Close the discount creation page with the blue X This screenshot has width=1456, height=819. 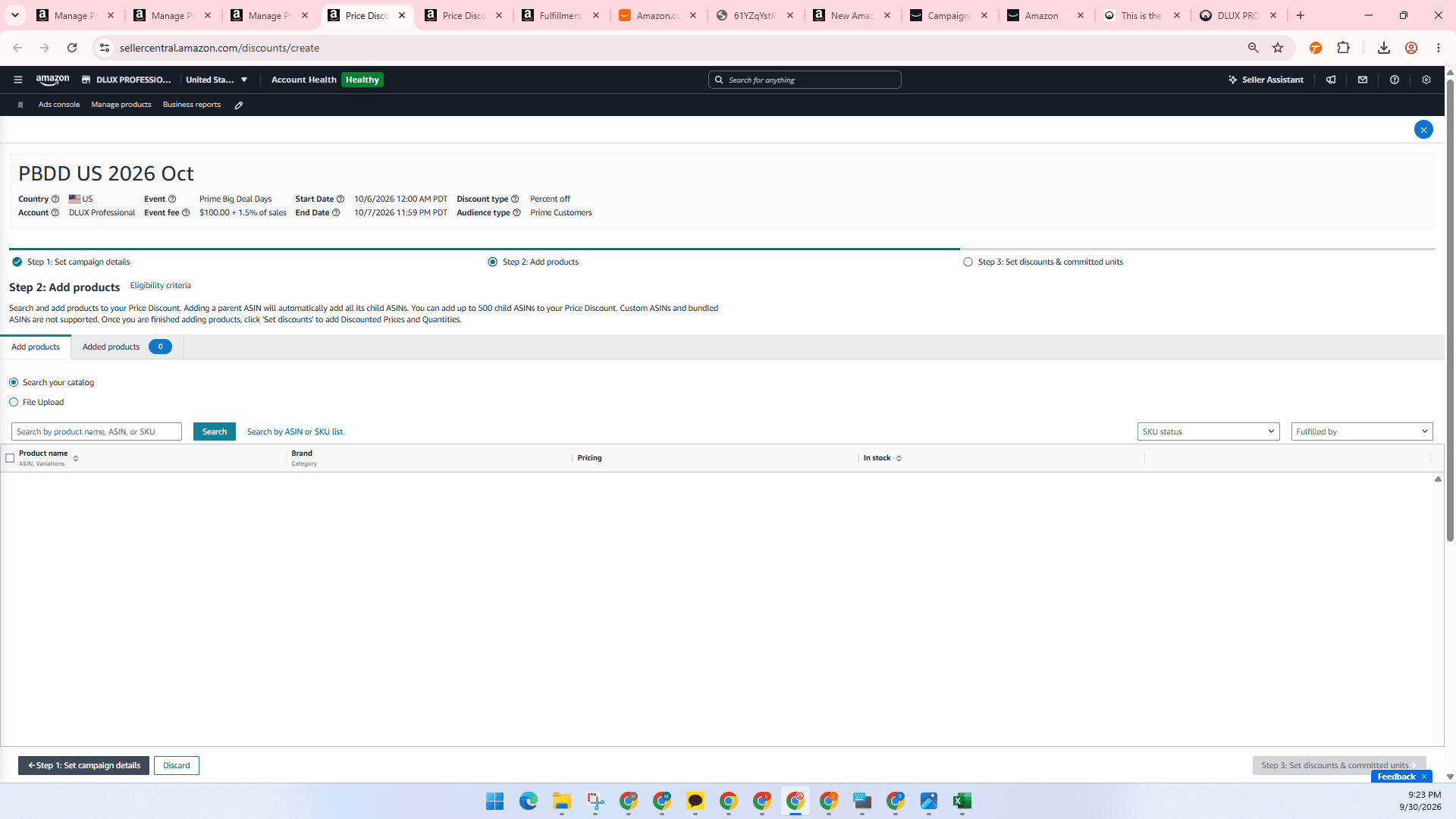(x=1423, y=130)
